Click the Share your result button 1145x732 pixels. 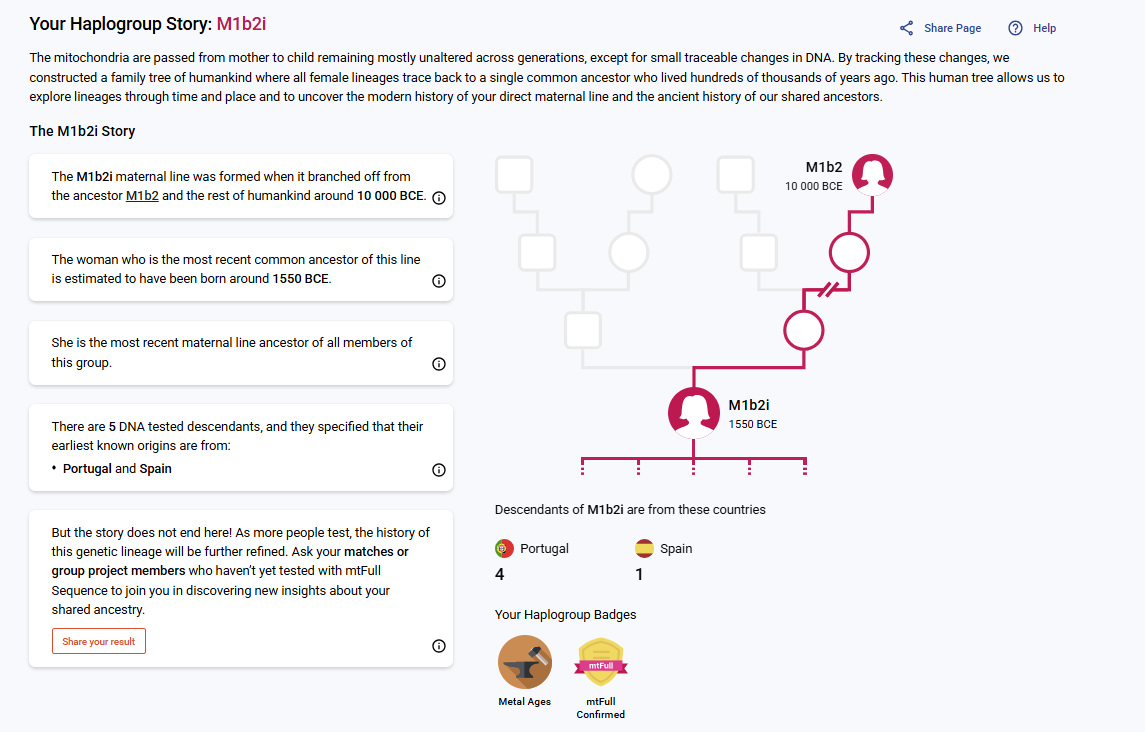pyautogui.click(x=99, y=641)
